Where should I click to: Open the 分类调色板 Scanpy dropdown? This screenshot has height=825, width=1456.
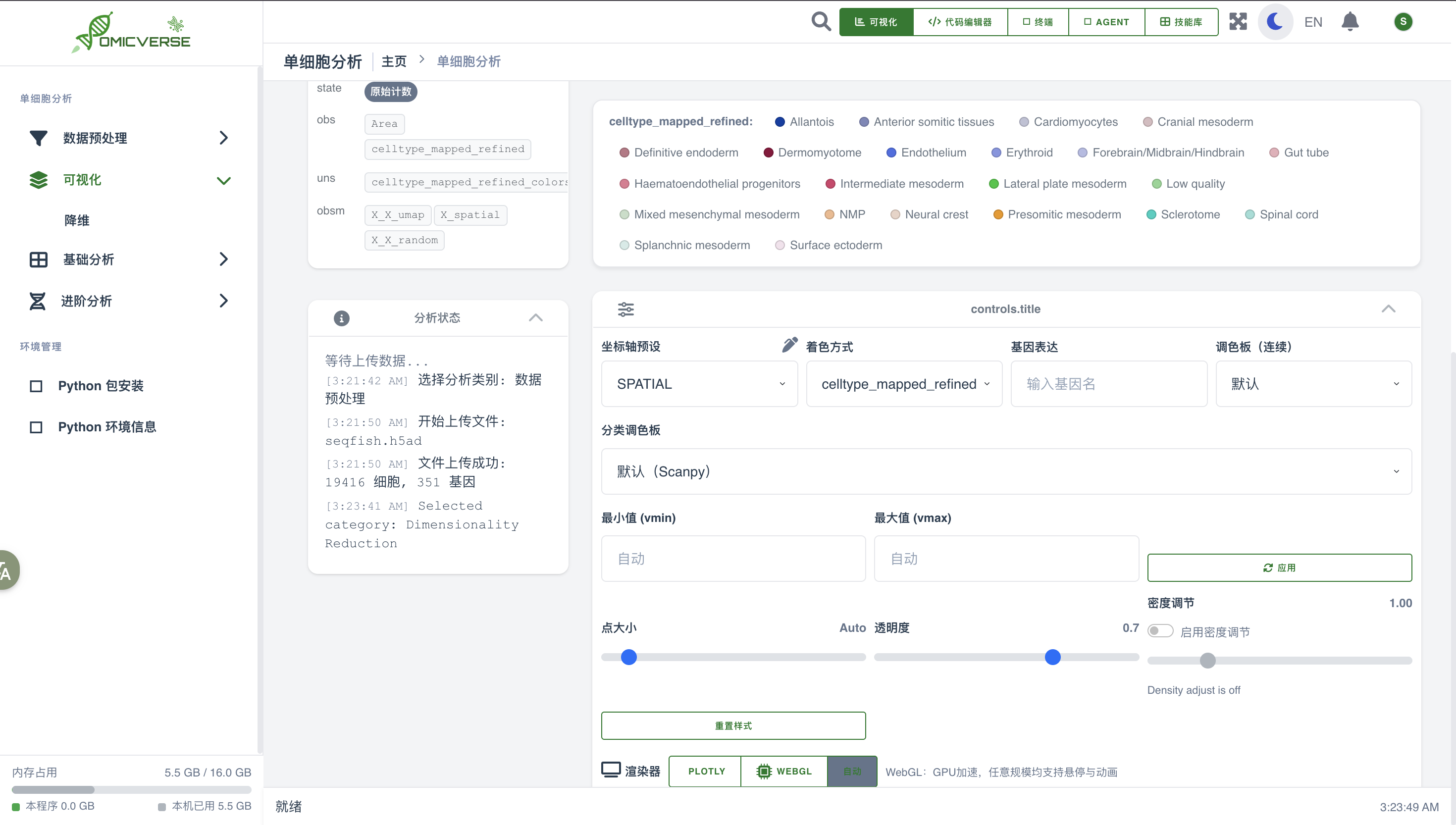pyautogui.click(x=1006, y=471)
